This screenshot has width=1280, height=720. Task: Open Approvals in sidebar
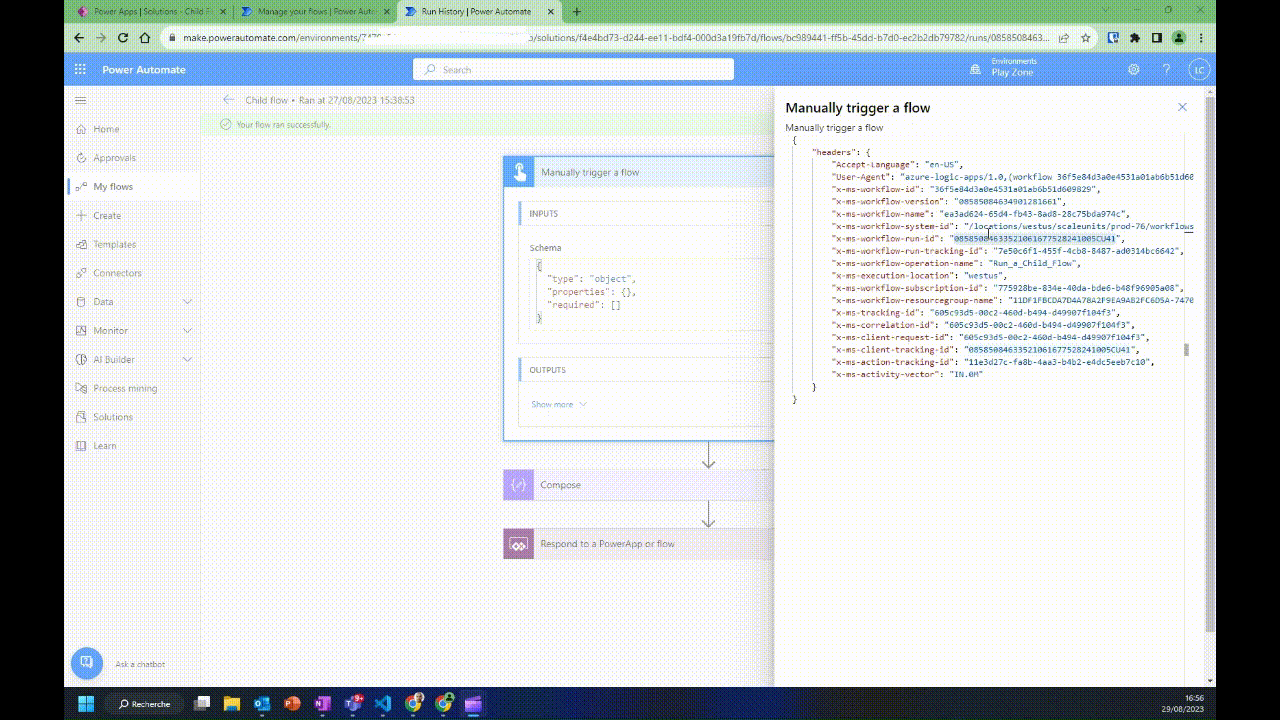pos(114,158)
